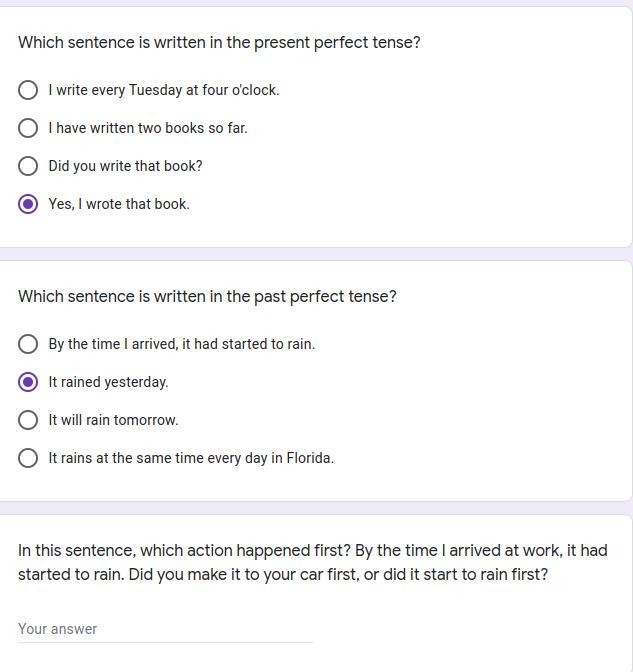The width and height of the screenshot is (633, 672).
Task: Click the past perfect tense question heading
Action: 207,297
